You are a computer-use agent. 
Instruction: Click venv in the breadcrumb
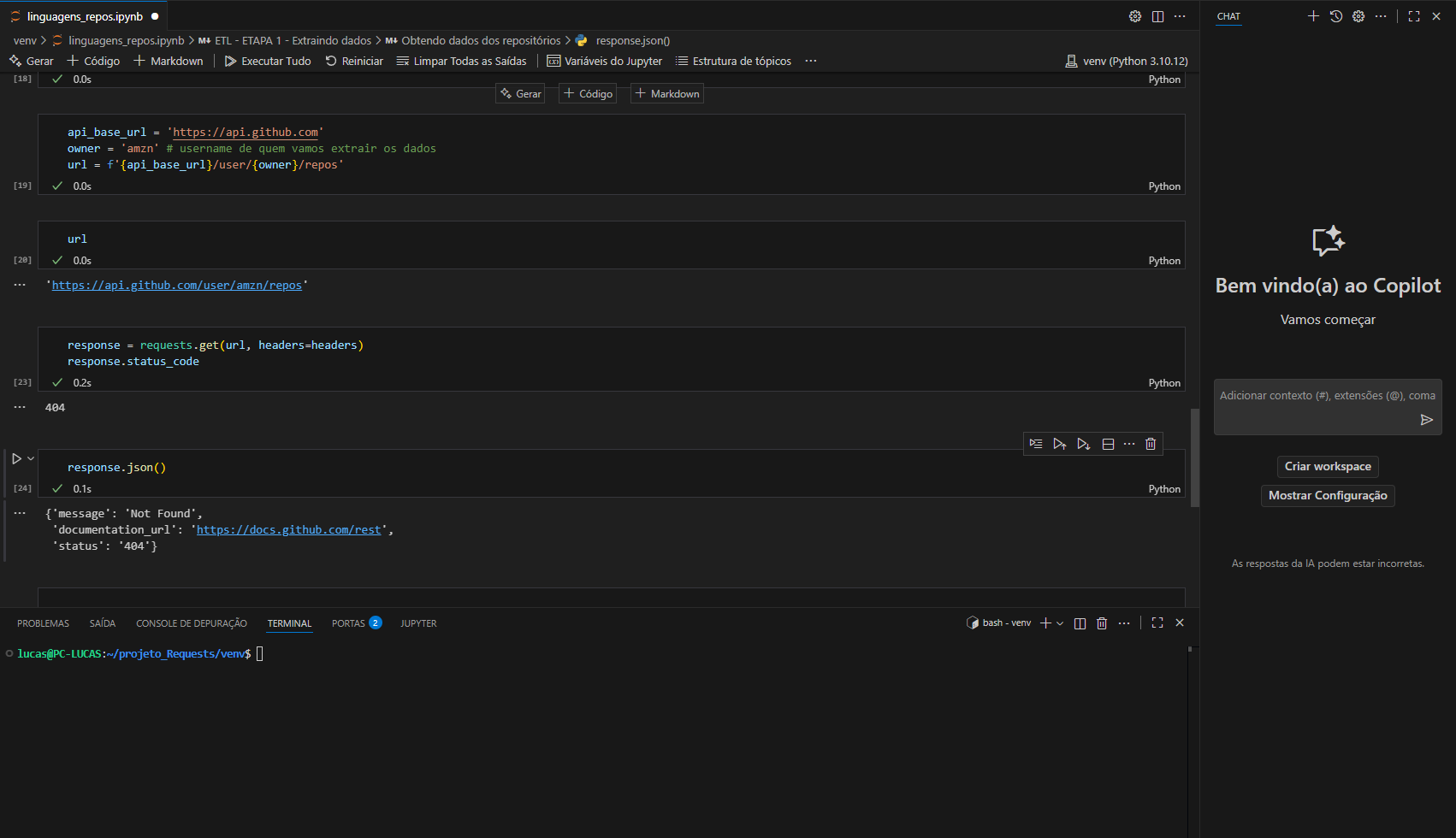pyautogui.click(x=25, y=40)
